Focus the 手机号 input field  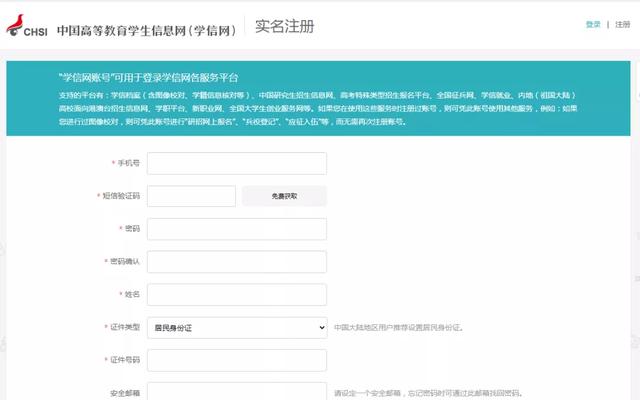pos(237,163)
